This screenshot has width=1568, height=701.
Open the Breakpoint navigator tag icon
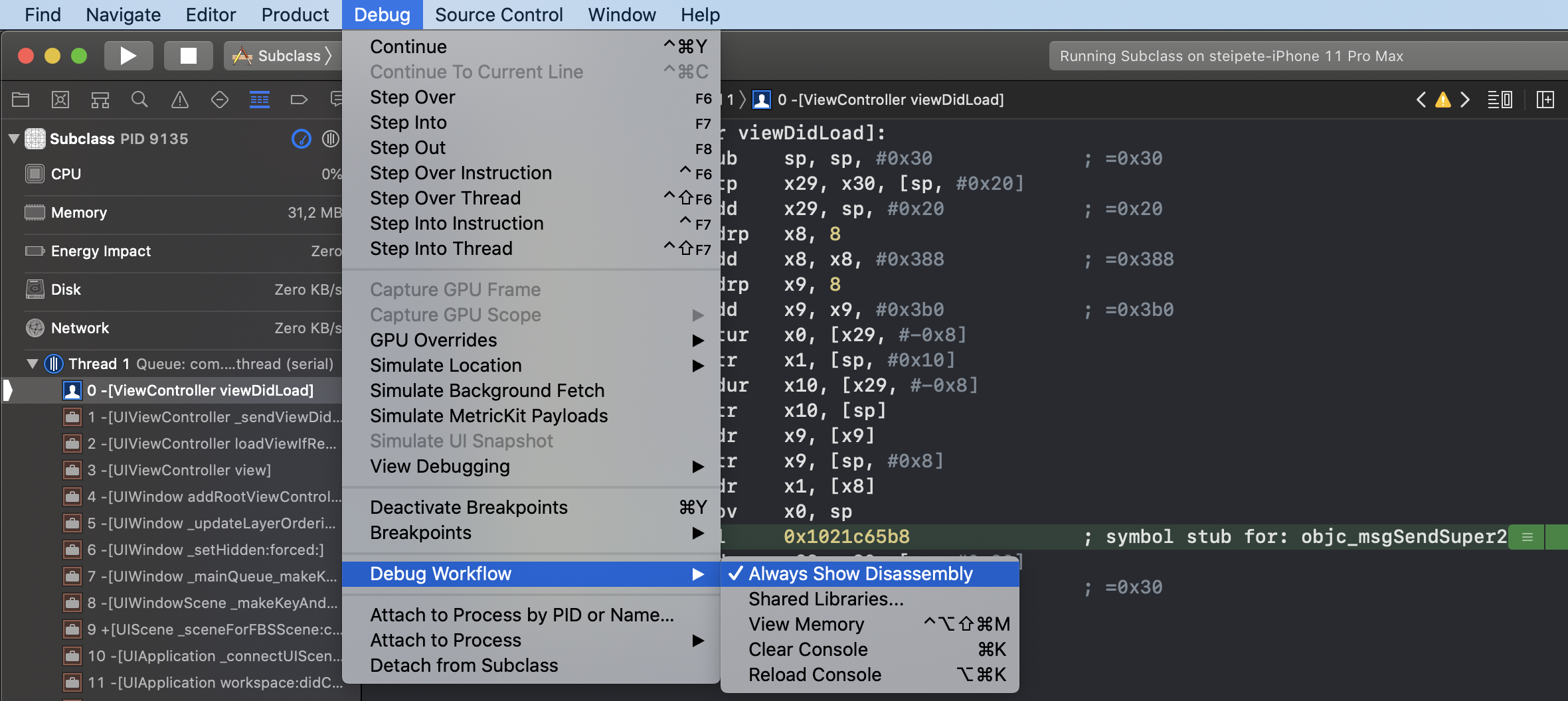pos(299,100)
